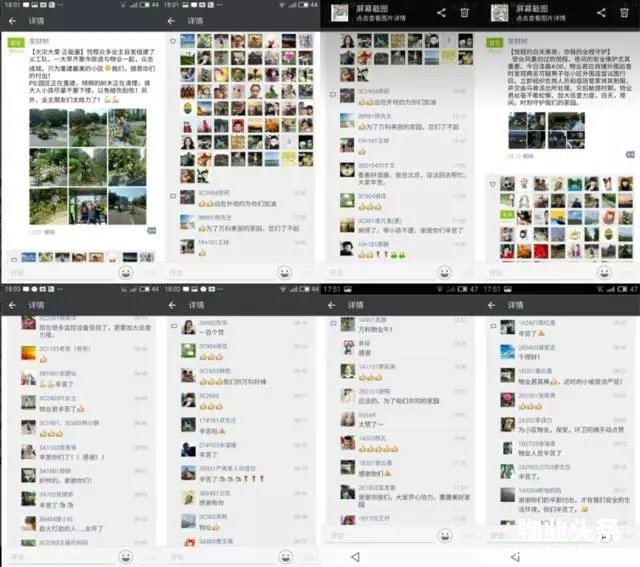
Task: Tap emoji smiley button in top-left panel
Action: click(x=126, y=272)
